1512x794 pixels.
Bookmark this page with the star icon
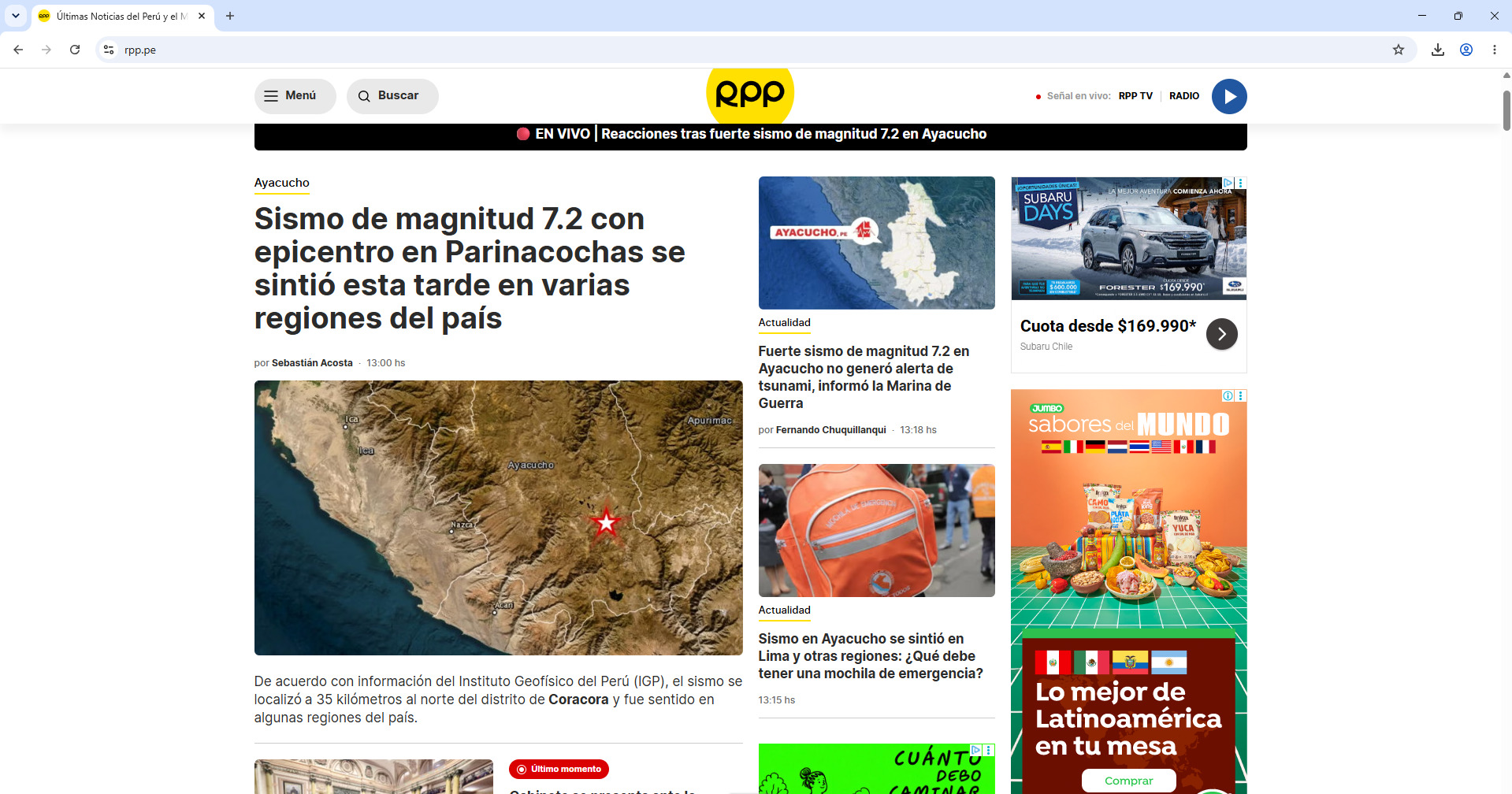[x=1399, y=50]
